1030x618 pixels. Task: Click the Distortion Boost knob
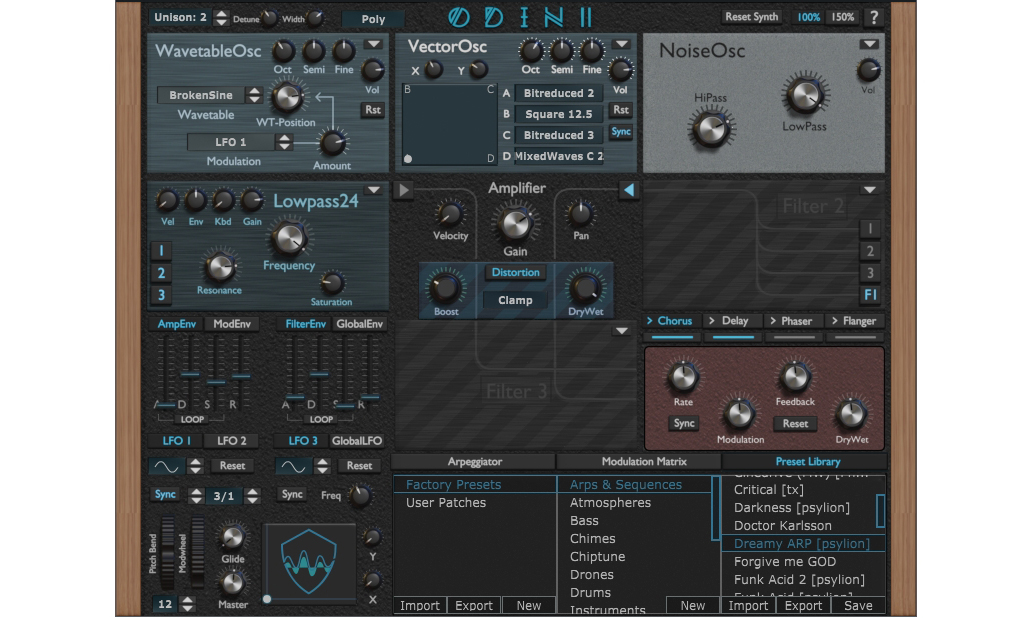(x=445, y=288)
